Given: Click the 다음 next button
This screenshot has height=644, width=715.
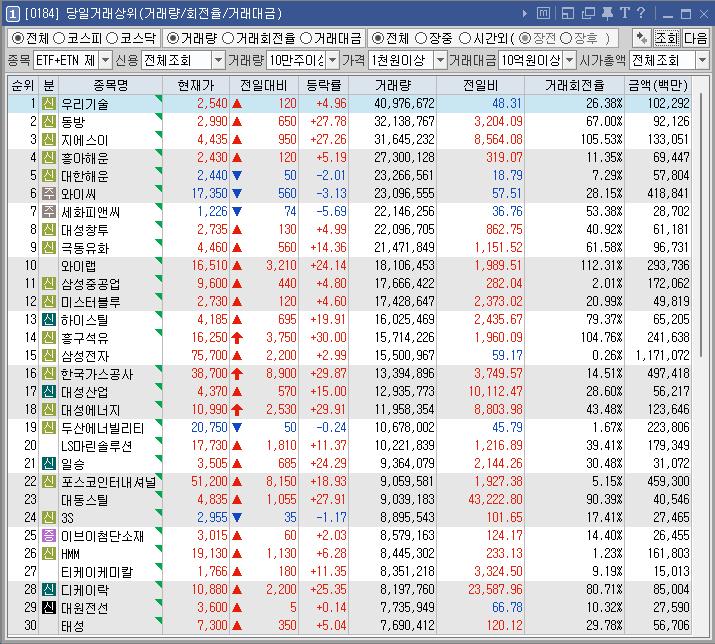Looking at the screenshot, I should pos(695,38).
